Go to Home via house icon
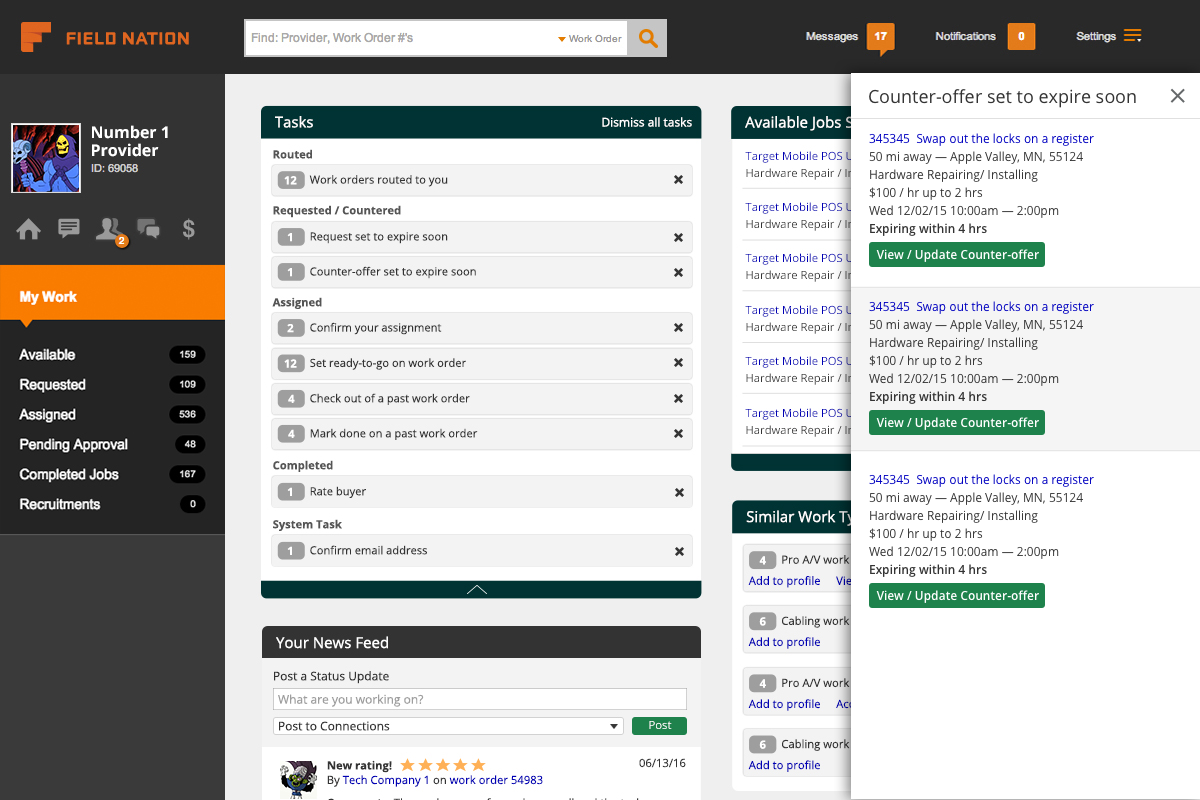This screenshot has height=800, width=1200. point(29,229)
